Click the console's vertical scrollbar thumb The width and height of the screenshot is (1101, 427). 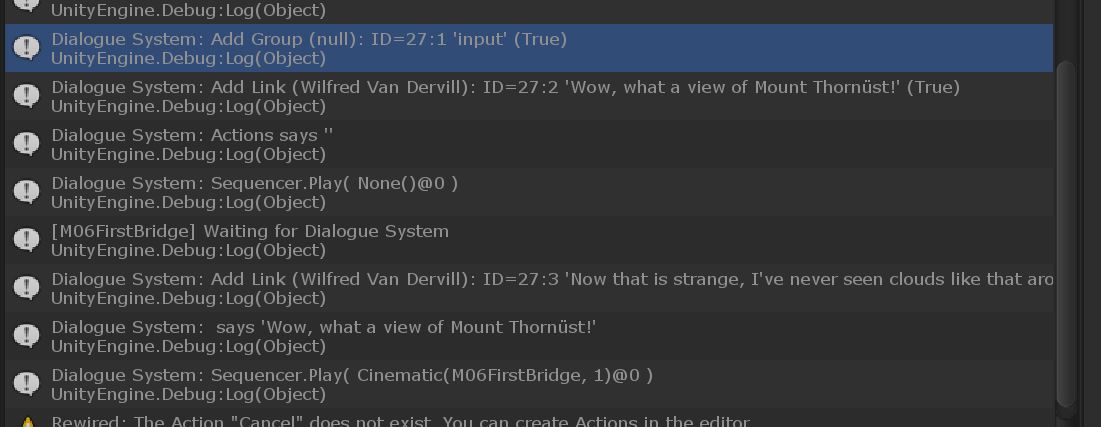tap(1066, 233)
